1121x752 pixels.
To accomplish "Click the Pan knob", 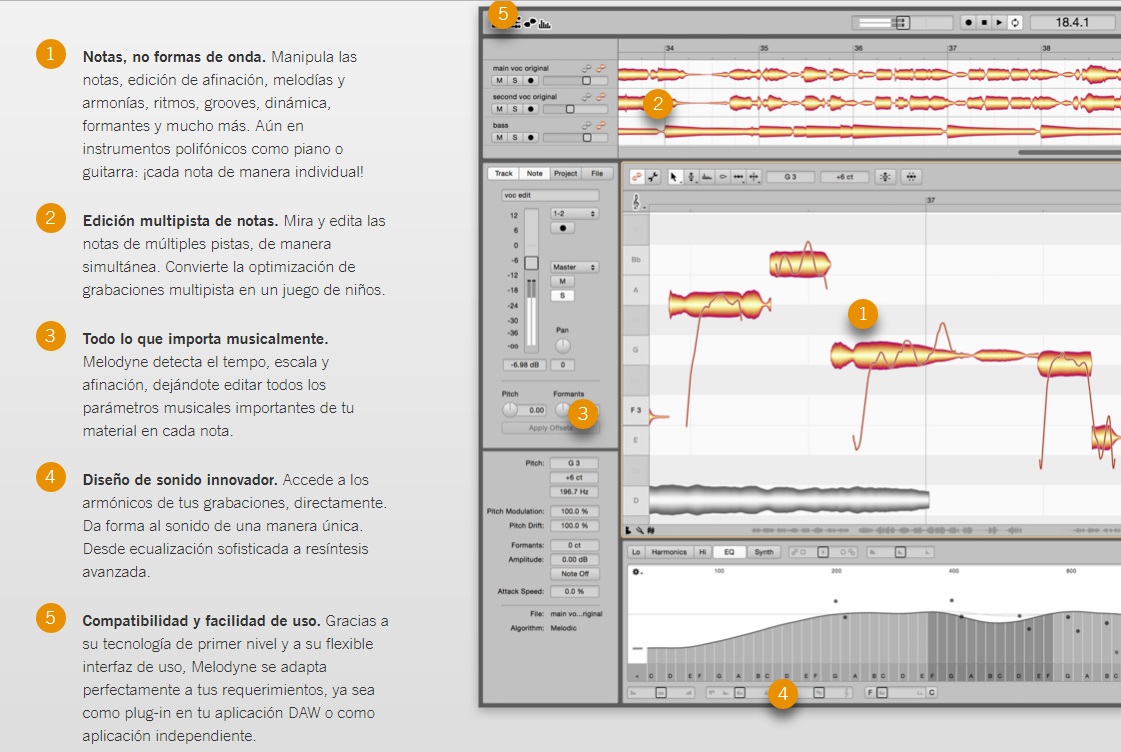I will (x=563, y=346).
